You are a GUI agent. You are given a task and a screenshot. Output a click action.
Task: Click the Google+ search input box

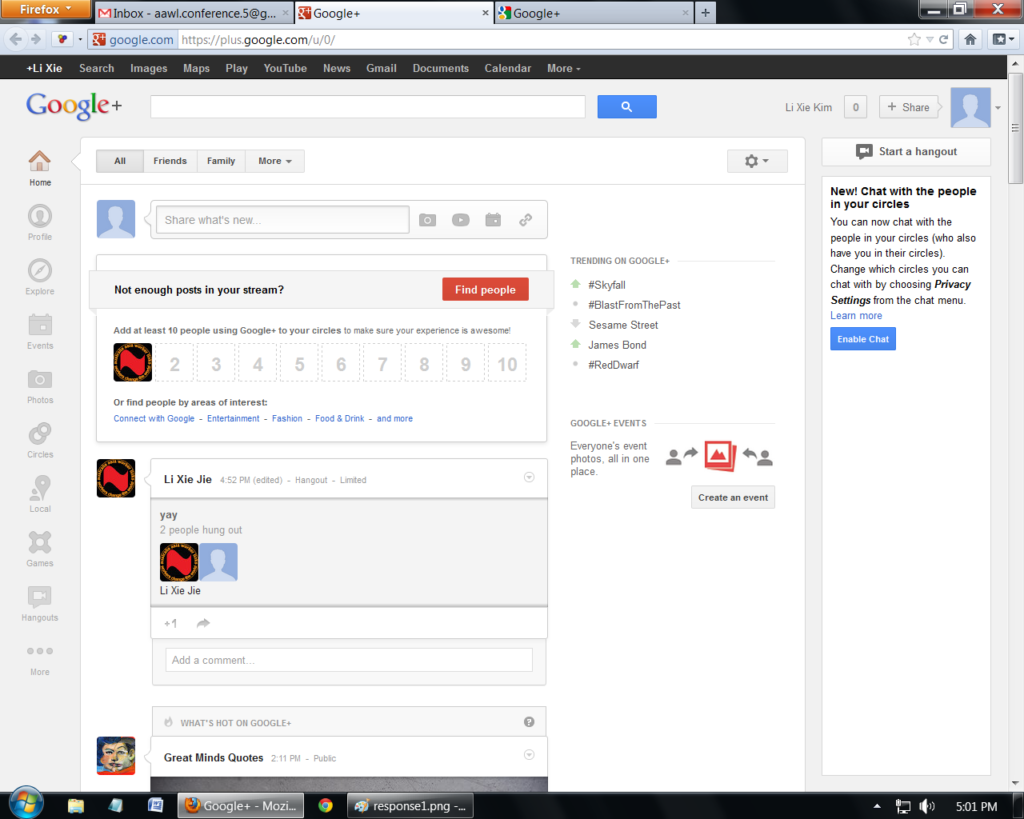click(x=368, y=106)
